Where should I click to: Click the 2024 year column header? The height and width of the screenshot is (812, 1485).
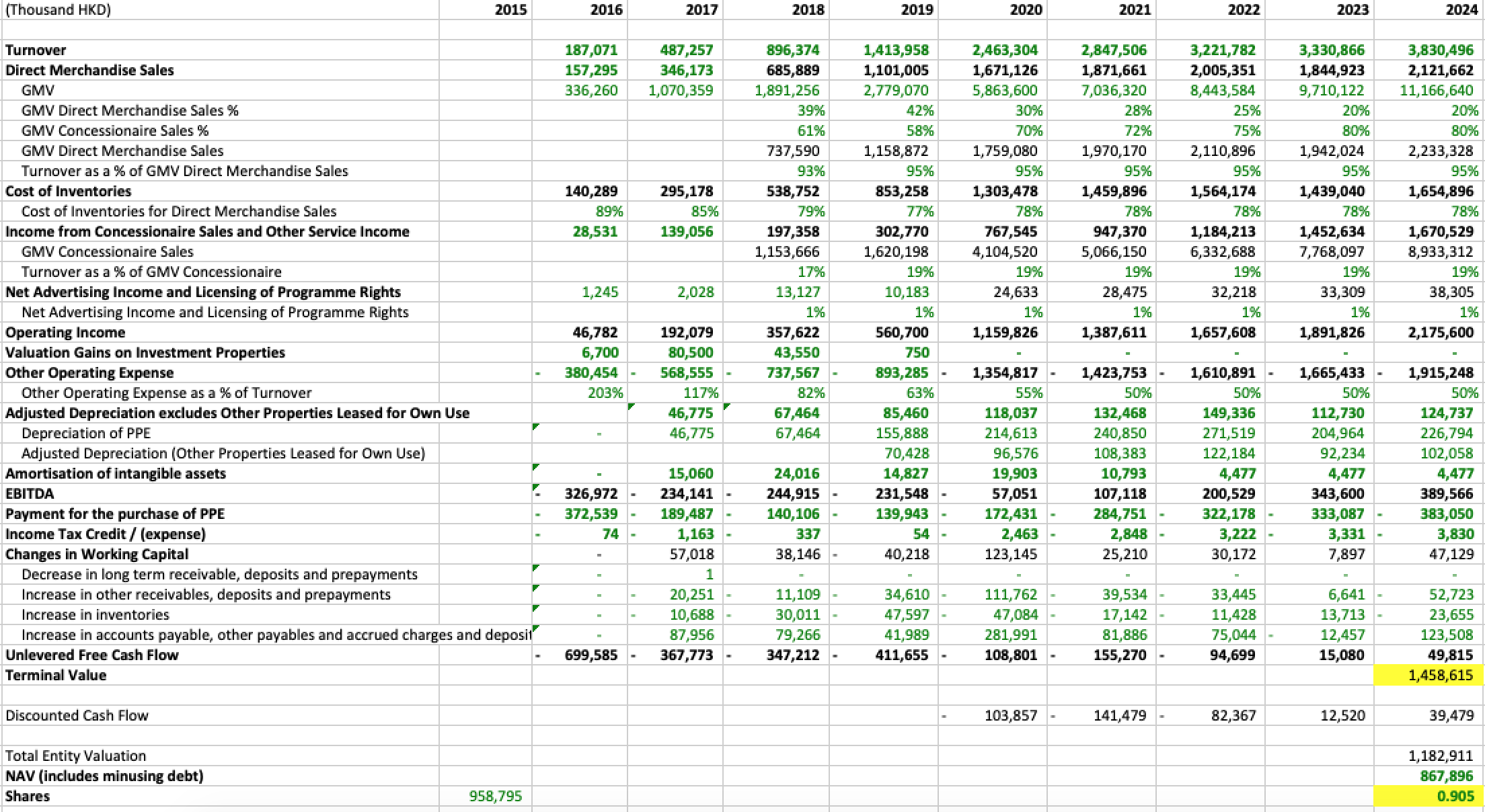(1461, 10)
